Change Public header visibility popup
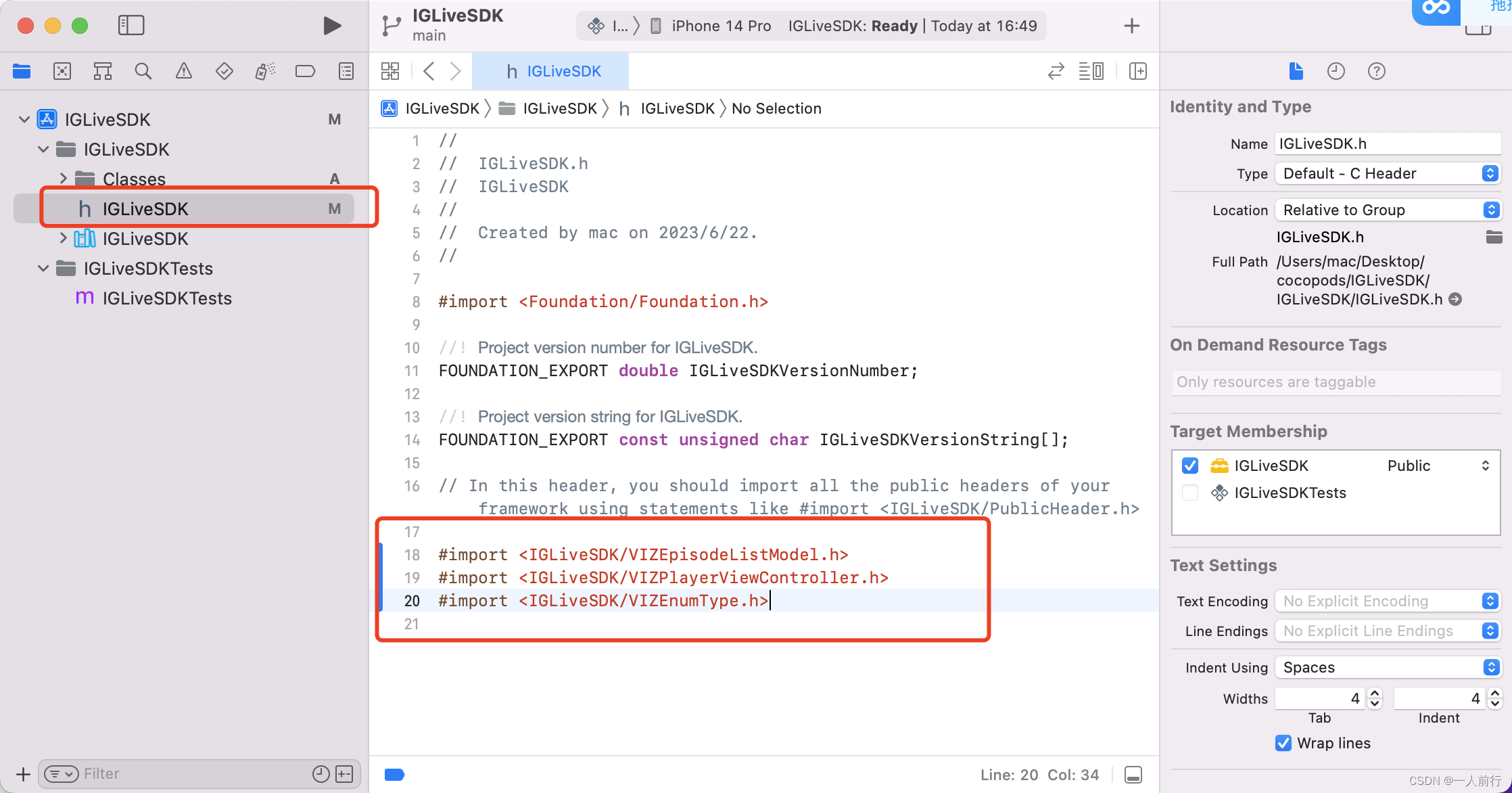Viewport: 1512px width, 793px height. click(x=1438, y=466)
